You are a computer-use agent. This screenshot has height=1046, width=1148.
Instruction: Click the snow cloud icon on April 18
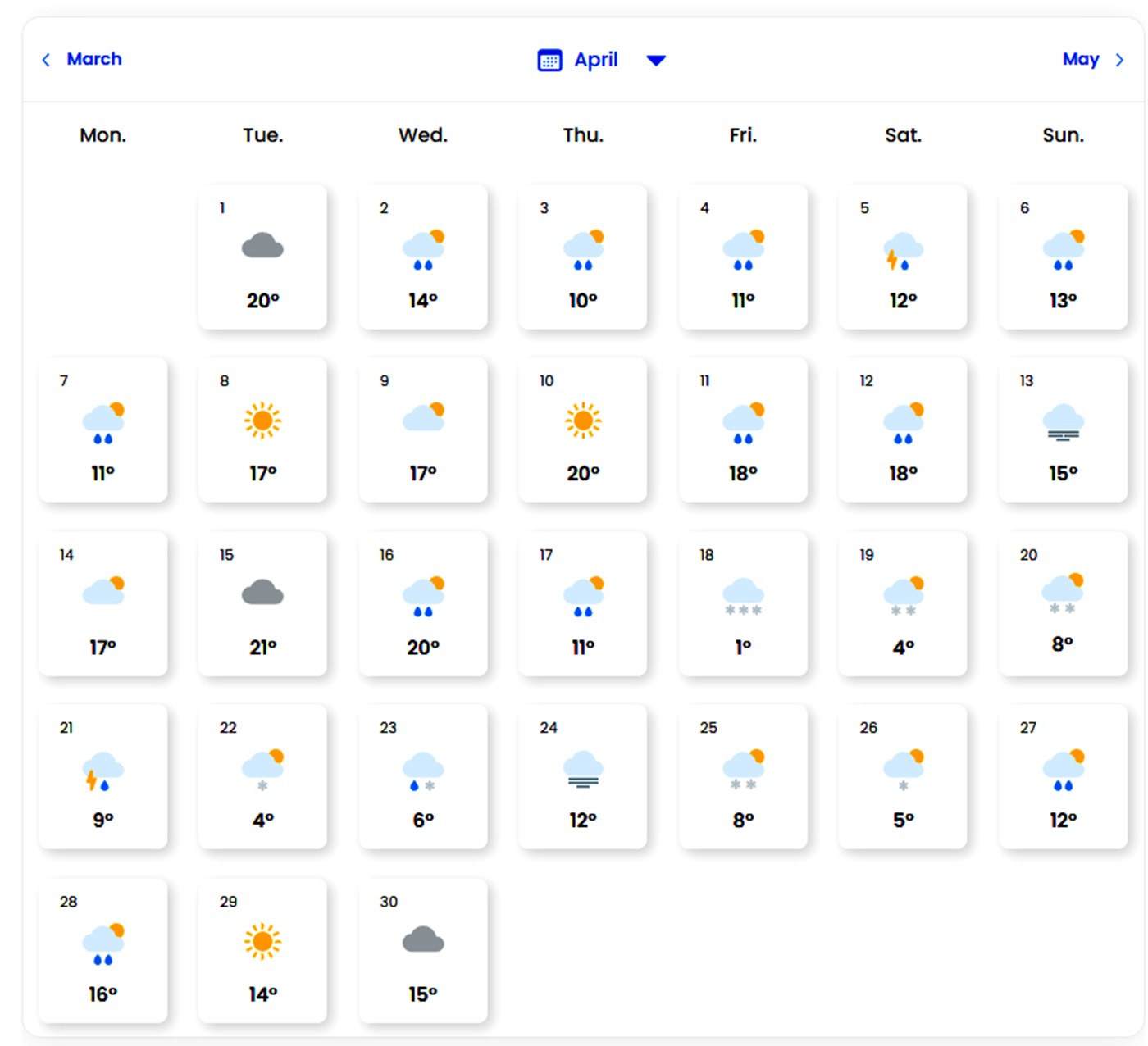743,596
